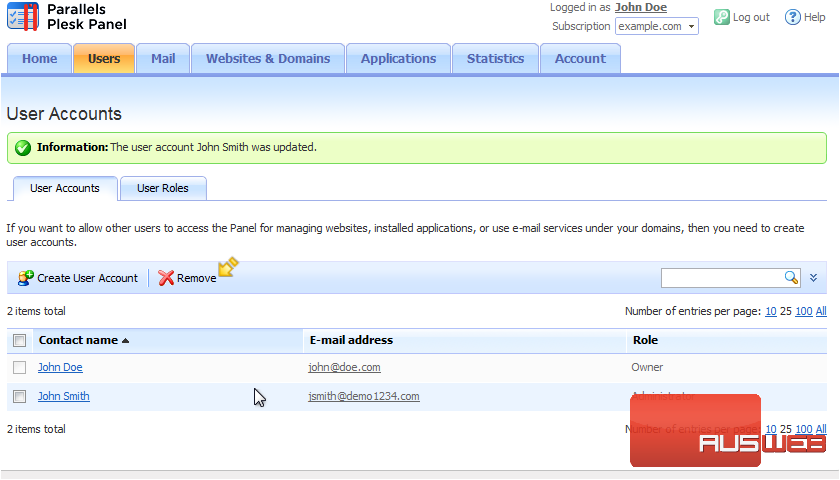Click the John Doe logged-in user link
Image resolution: width=840 pixels, height=480 pixels.
641,8
